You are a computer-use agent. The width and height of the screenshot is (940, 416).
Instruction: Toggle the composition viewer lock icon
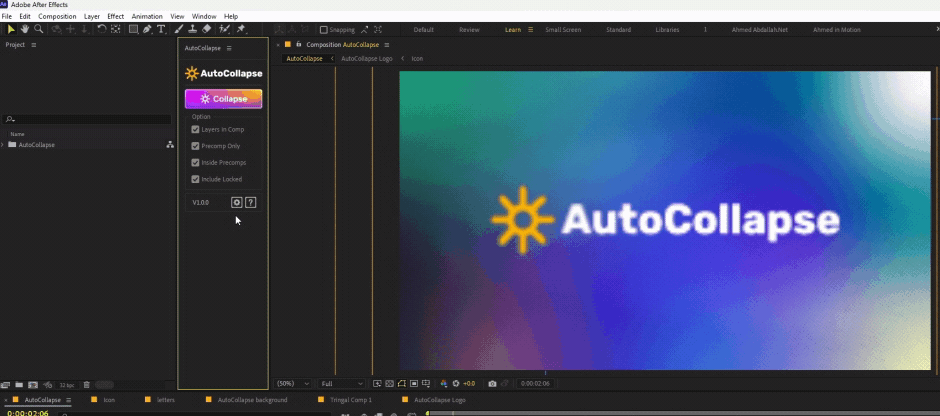tap(299, 44)
